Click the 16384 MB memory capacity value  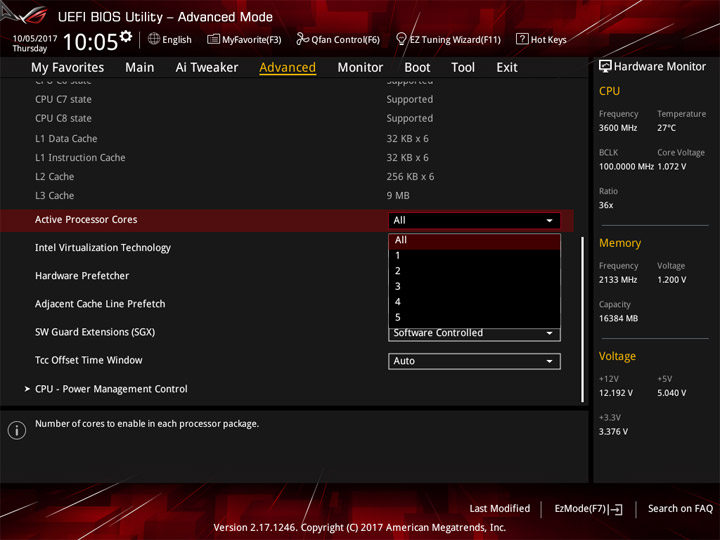[618, 318]
